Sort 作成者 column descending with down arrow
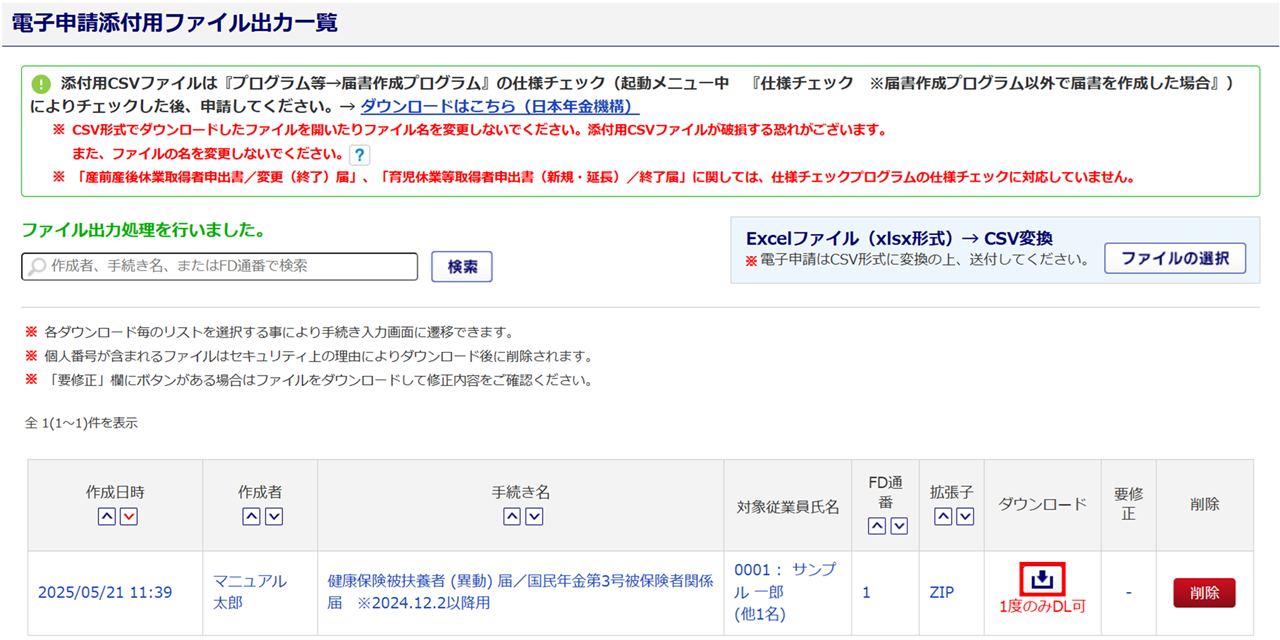This screenshot has height=640, width=1280. 274,517
